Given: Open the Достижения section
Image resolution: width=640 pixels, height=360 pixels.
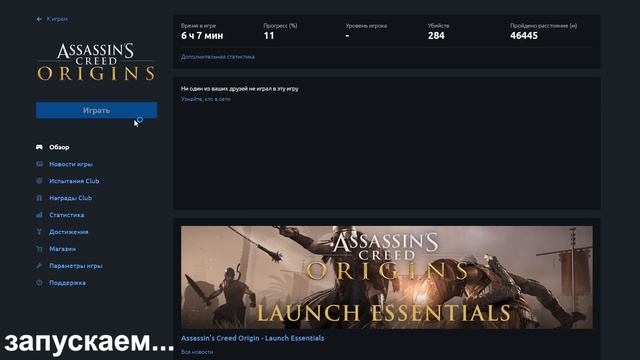Looking at the screenshot, I should click(69, 232).
